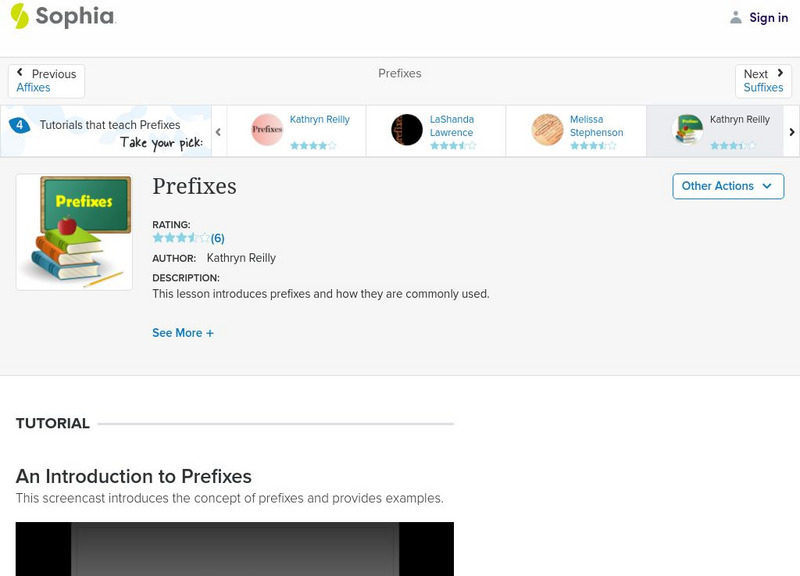Image resolution: width=800 pixels, height=576 pixels.
Task: Select Kathryn Reilly's pink Prefixes avatar
Action: click(267, 130)
